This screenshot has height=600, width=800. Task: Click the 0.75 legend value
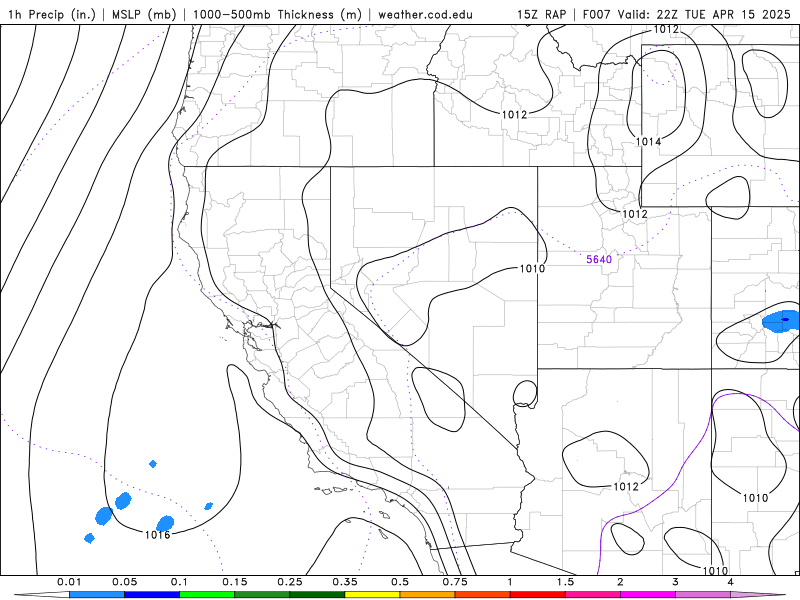click(x=455, y=582)
